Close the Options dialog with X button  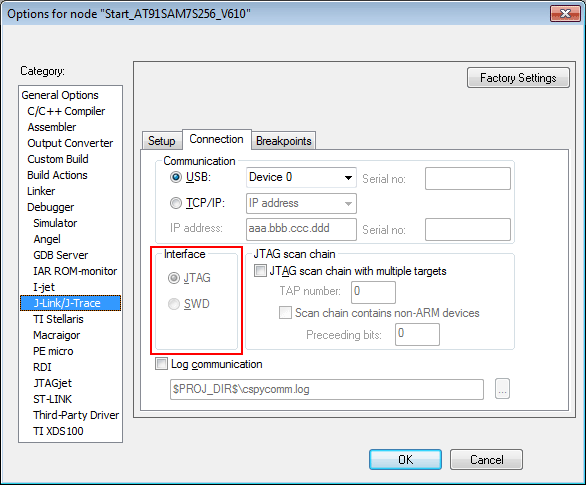click(x=565, y=14)
